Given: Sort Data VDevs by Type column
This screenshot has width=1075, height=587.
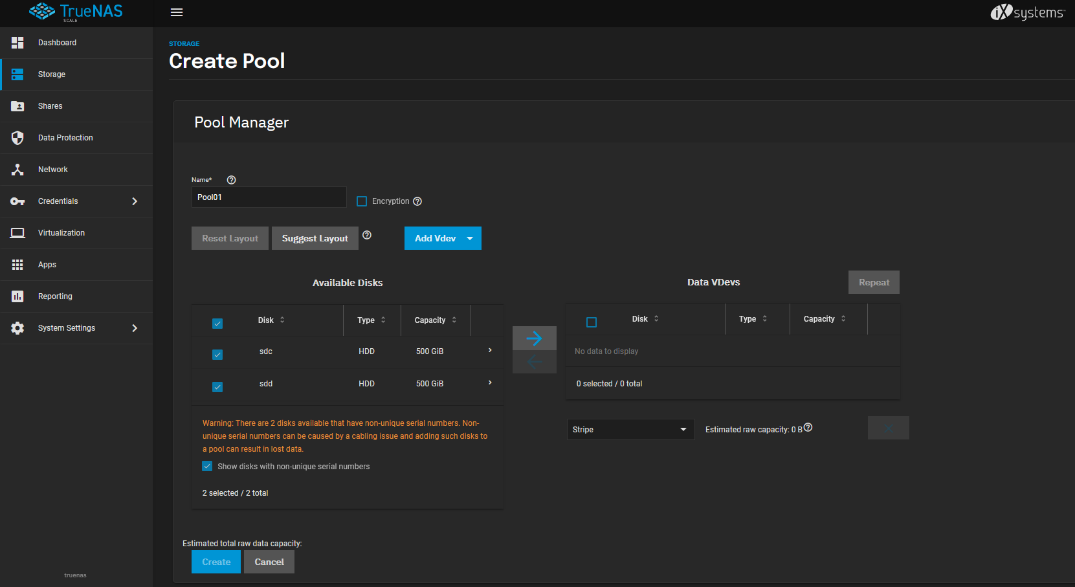Looking at the screenshot, I should 753,319.
